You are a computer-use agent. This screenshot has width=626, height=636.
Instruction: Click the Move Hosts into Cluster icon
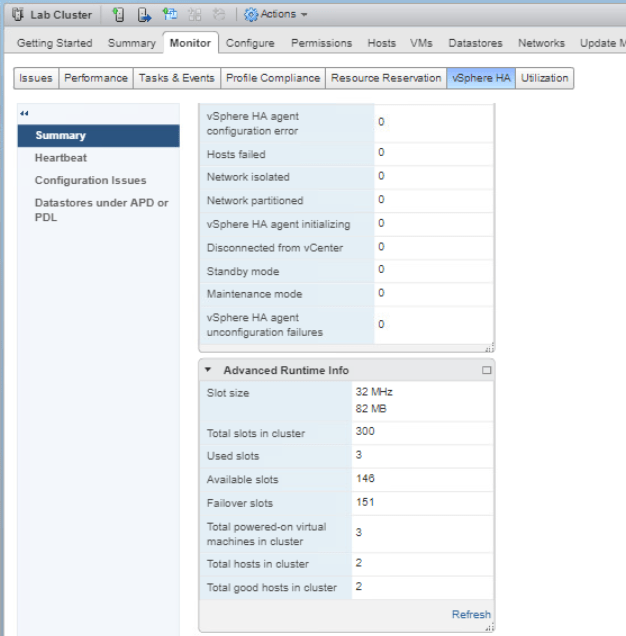pos(143,15)
